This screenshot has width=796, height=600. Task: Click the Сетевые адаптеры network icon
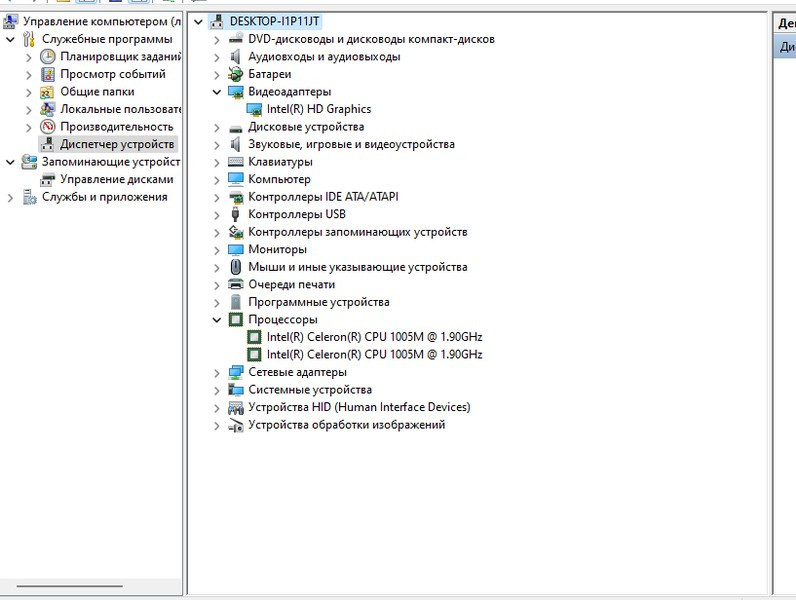[x=236, y=372]
